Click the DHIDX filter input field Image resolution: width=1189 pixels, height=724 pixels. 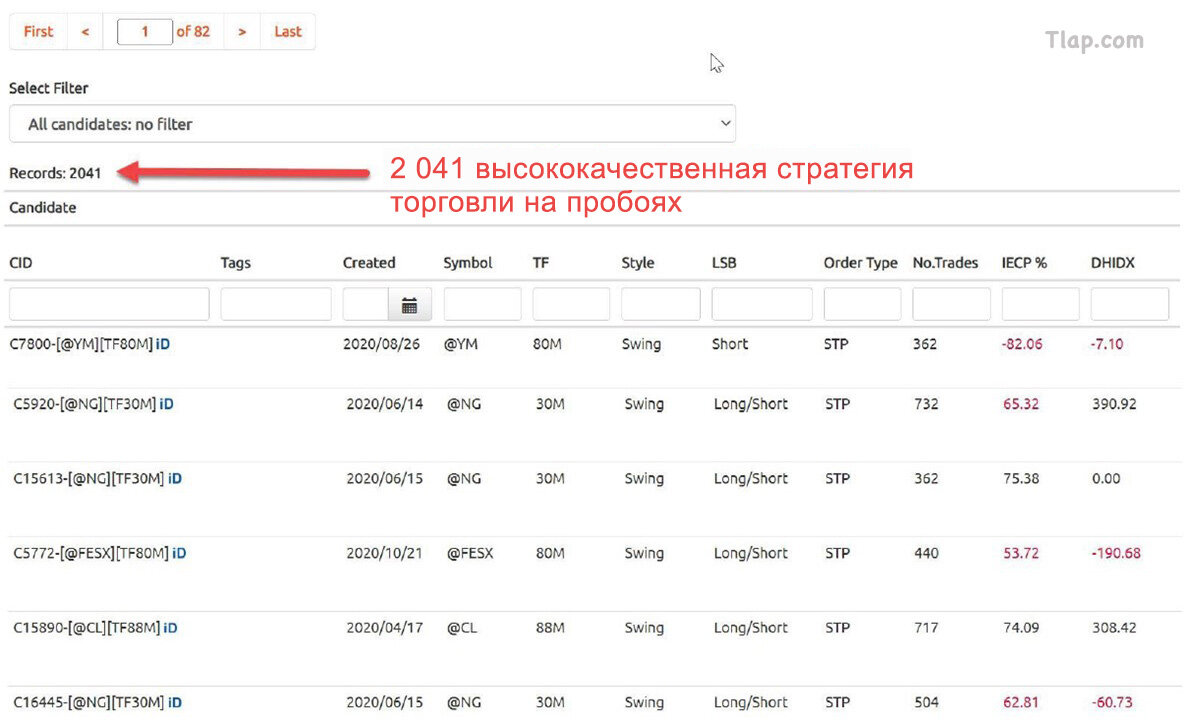tap(1130, 305)
